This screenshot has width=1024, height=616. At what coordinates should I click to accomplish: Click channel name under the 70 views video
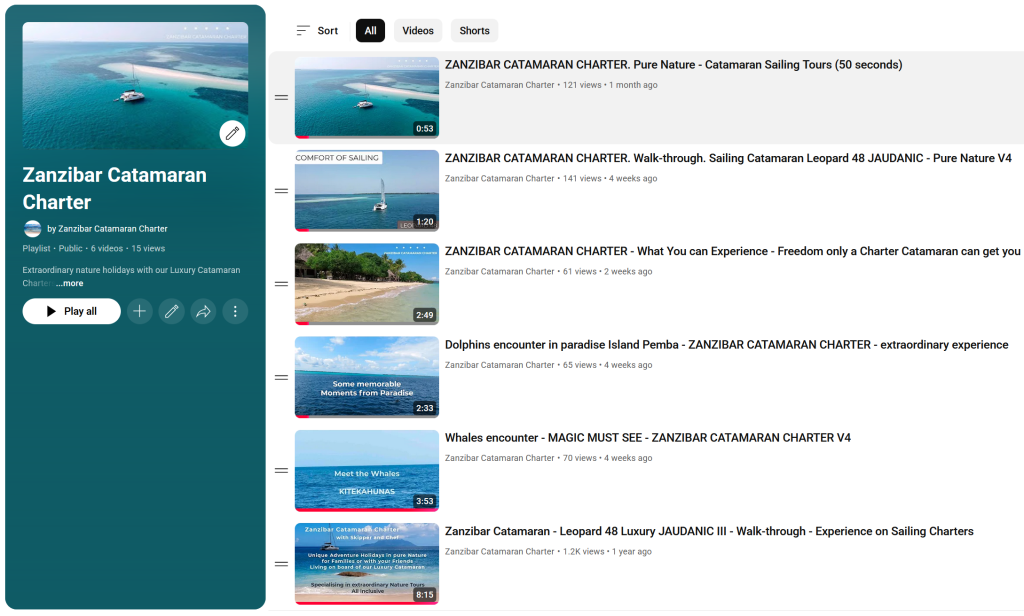(500, 458)
